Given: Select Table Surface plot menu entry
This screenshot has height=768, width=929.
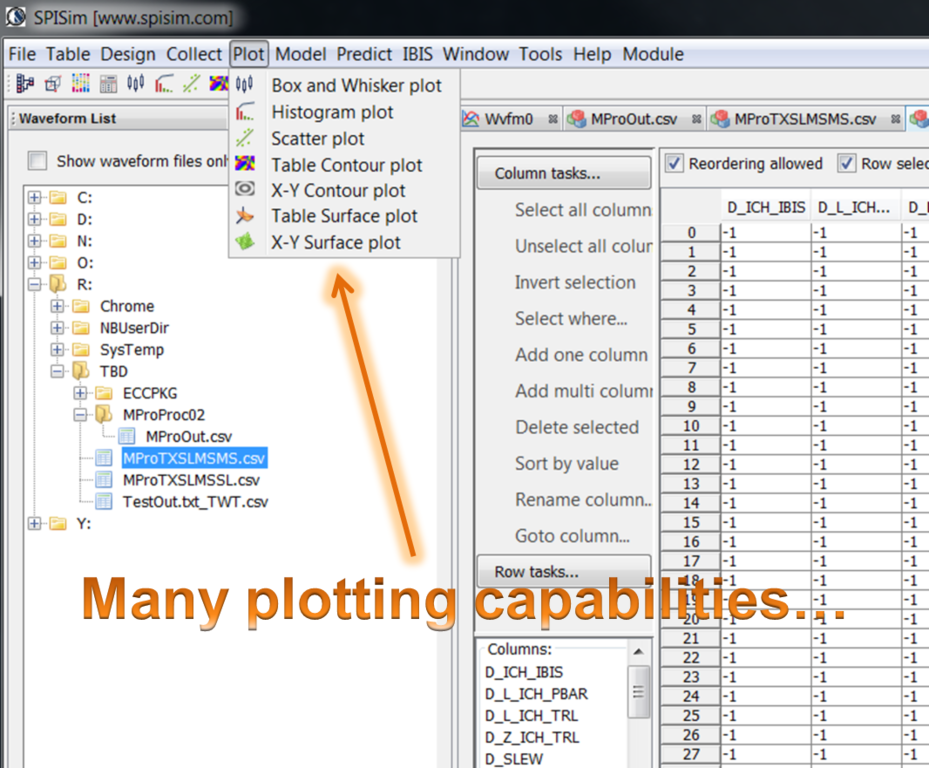Looking at the screenshot, I should coord(344,216).
